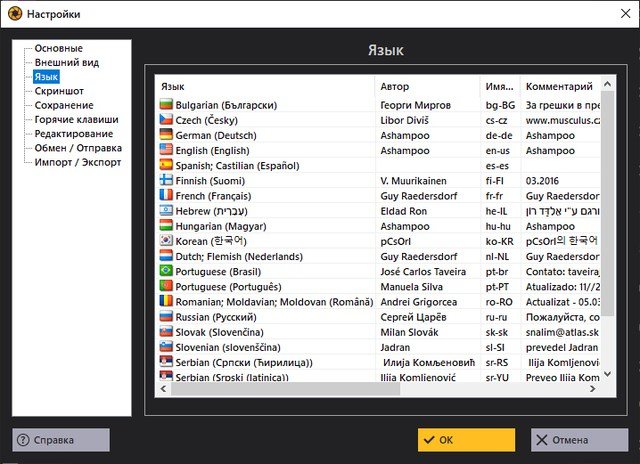The height and width of the screenshot is (464, 640).
Task: Open Горячие клавиши settings section
Action: coord(76,120)
